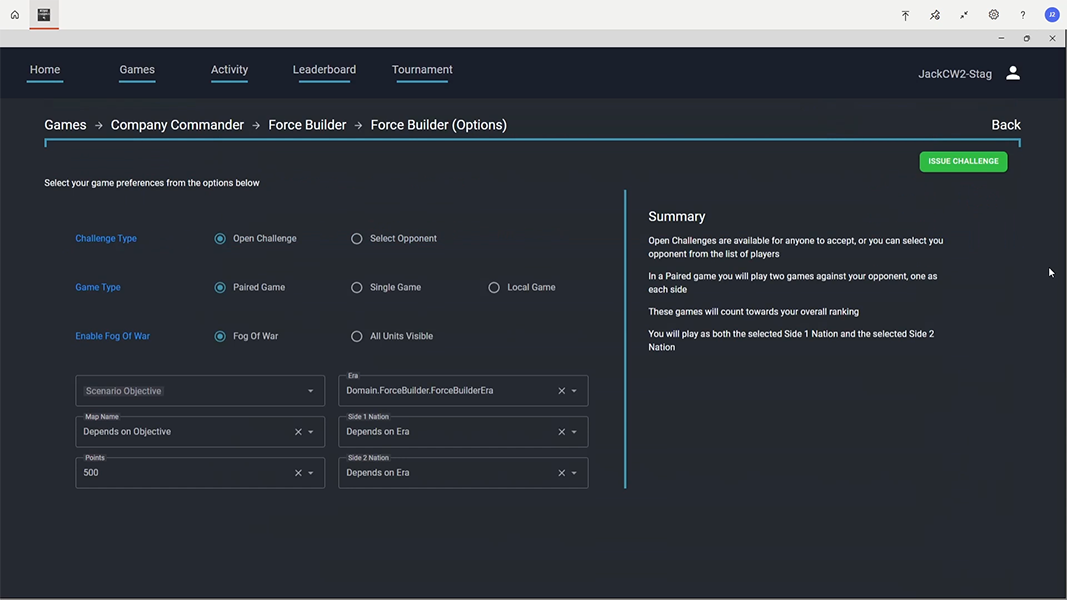Enable All Units Visible
1067x600 pixels.
click(x=356, y=336)
